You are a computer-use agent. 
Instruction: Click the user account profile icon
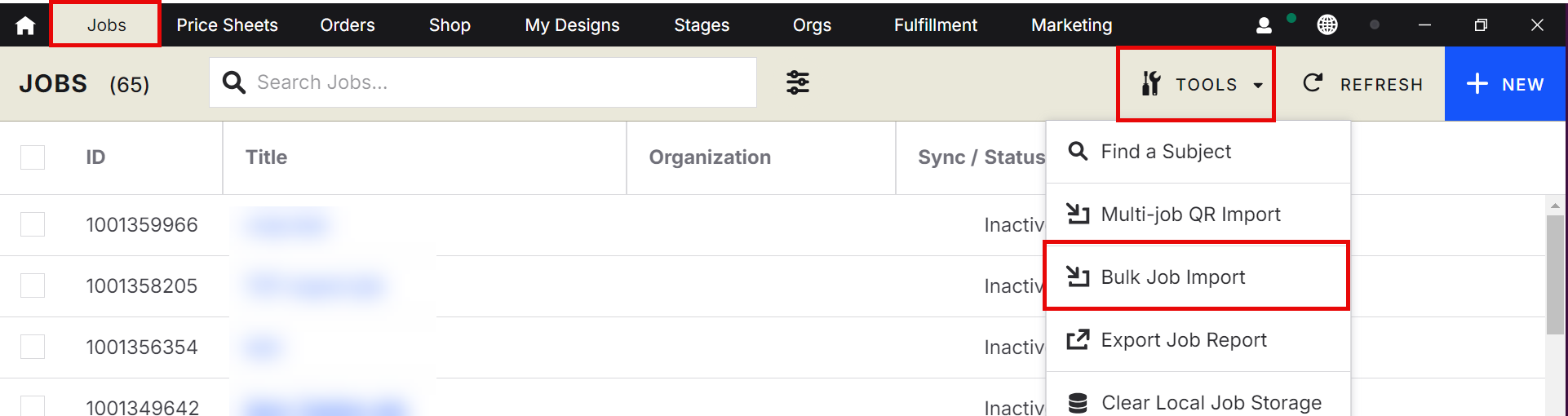1264,25
